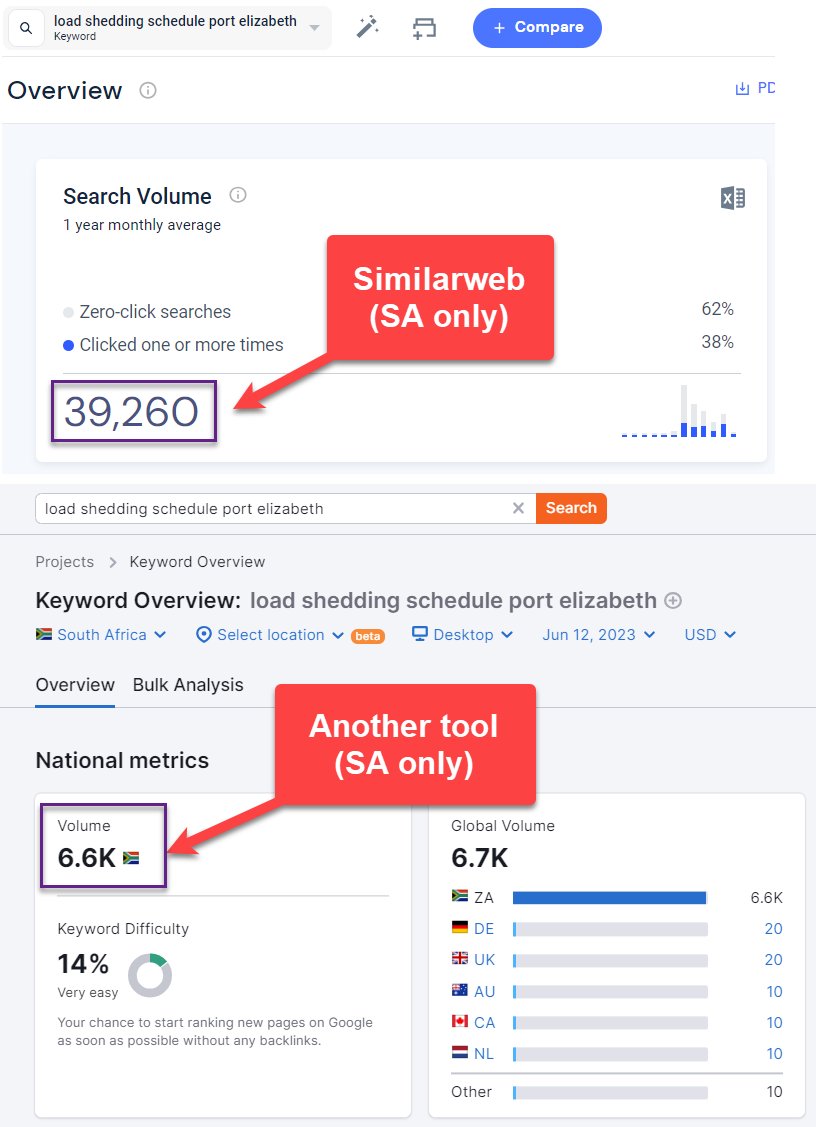Click the search volume mini bar chart
Viewport: 816px width, 1127px height.
tap(679, 411)
